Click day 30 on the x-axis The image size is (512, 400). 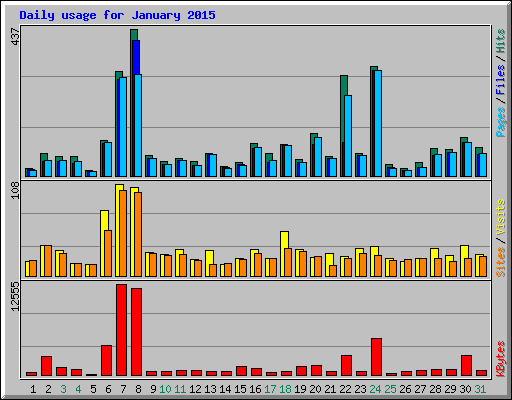(465, 389)
